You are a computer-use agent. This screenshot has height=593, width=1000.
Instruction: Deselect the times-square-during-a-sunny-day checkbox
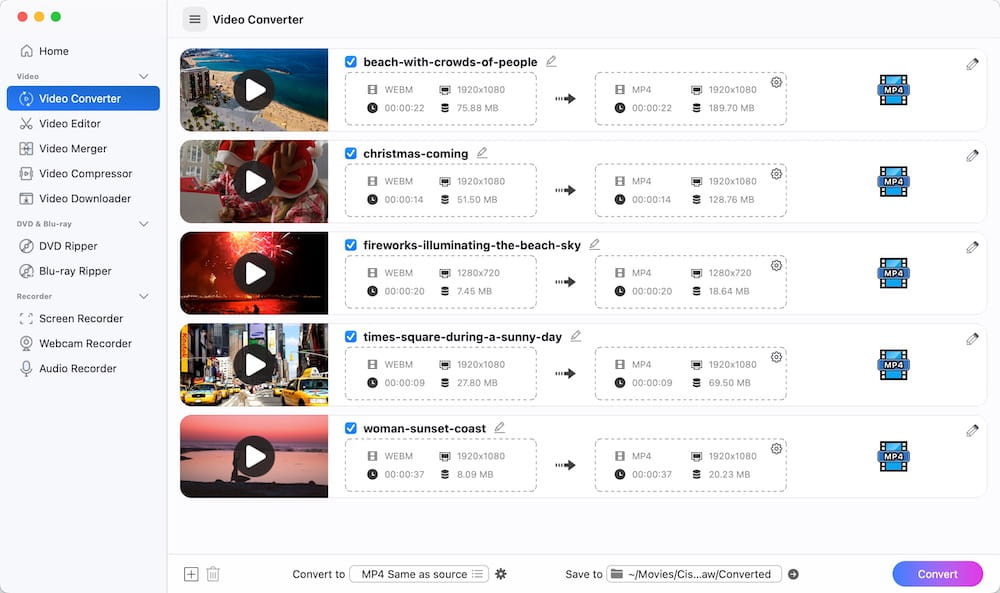[x=351, y=336]
